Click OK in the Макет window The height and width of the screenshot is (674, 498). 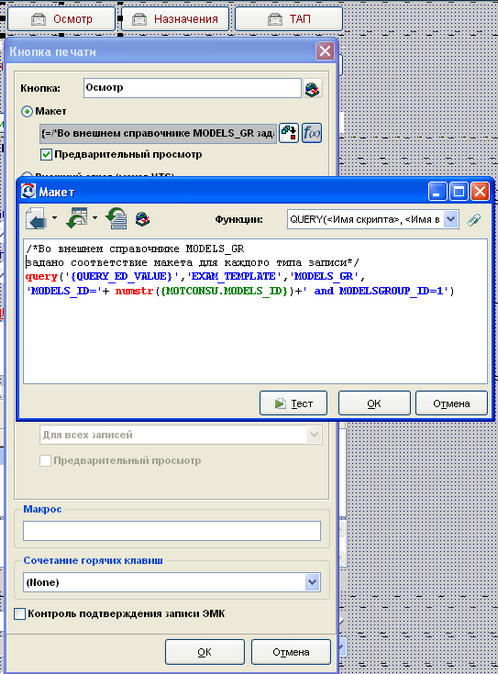click(x=374, y=403)
